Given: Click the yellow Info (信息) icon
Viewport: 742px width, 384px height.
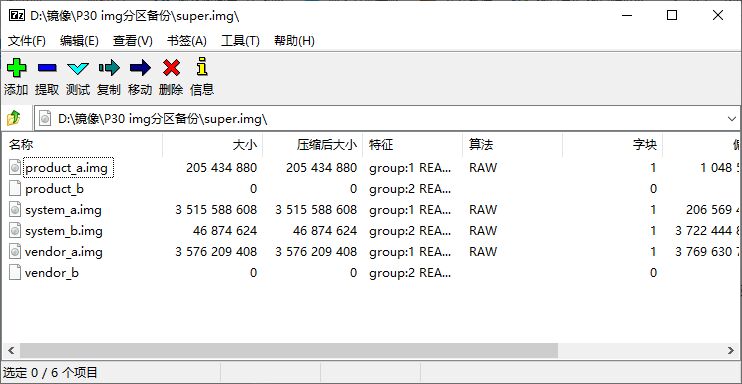Looking at the screenshot, I should (x=202, y=67).
